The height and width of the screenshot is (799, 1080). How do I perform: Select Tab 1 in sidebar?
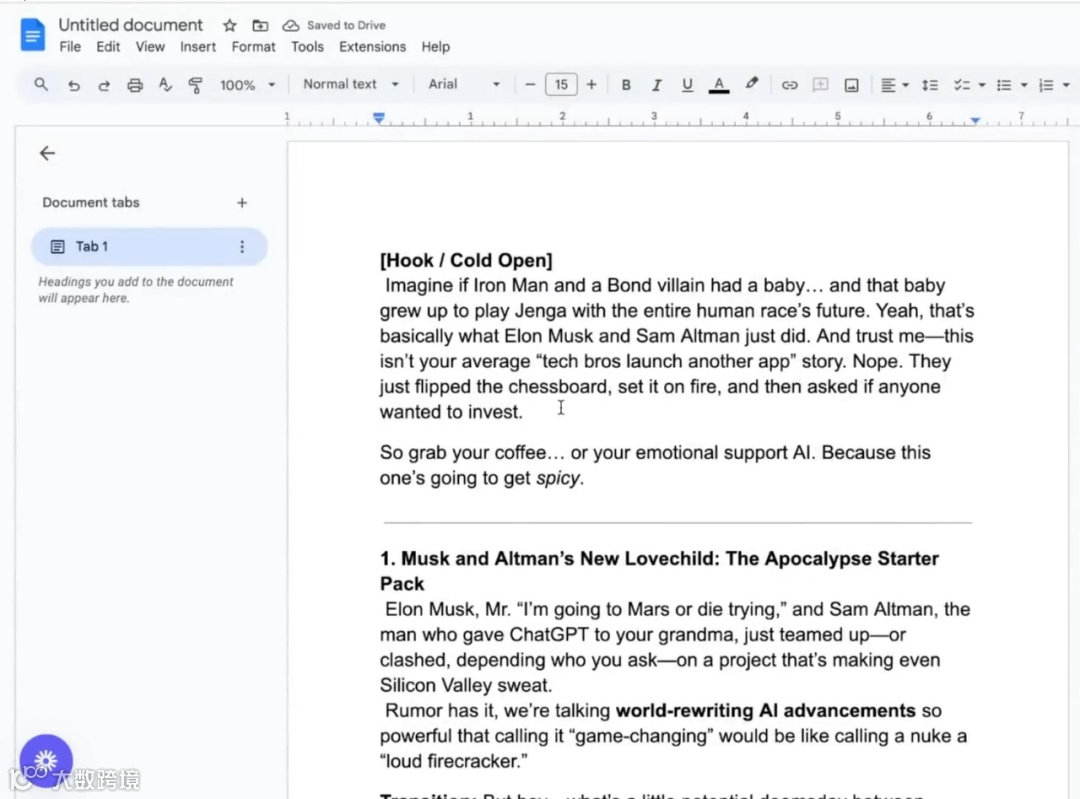(x=149, y=247)
